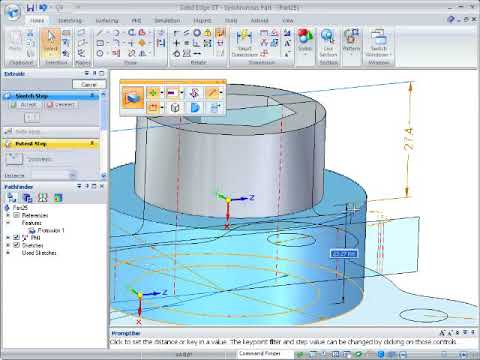This screenshot has width=480, height=360.
Task: Open the View ribbon tab
Action: [288, 20]
